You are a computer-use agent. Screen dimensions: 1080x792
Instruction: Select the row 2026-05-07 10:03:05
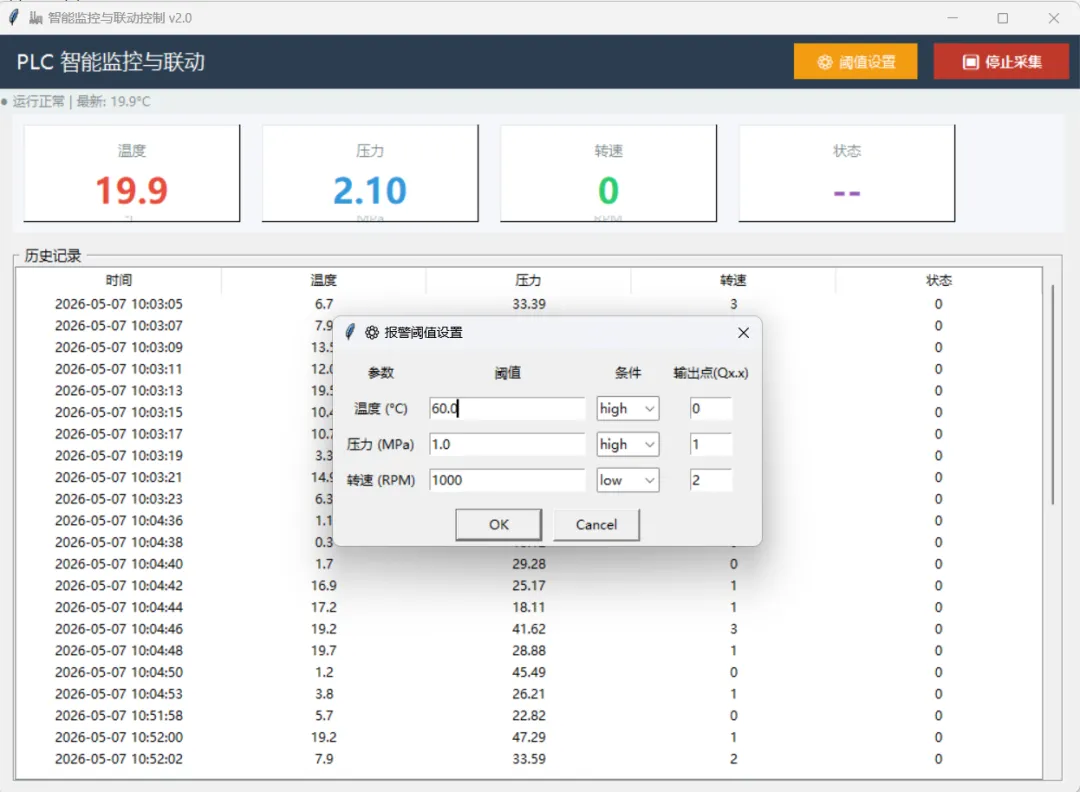pos(528,304)
